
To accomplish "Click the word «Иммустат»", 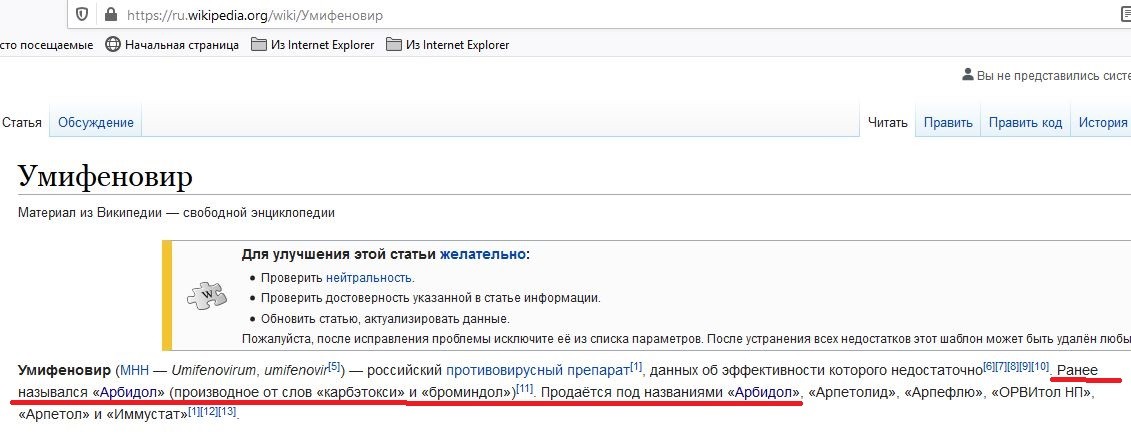I will point(146,415).
